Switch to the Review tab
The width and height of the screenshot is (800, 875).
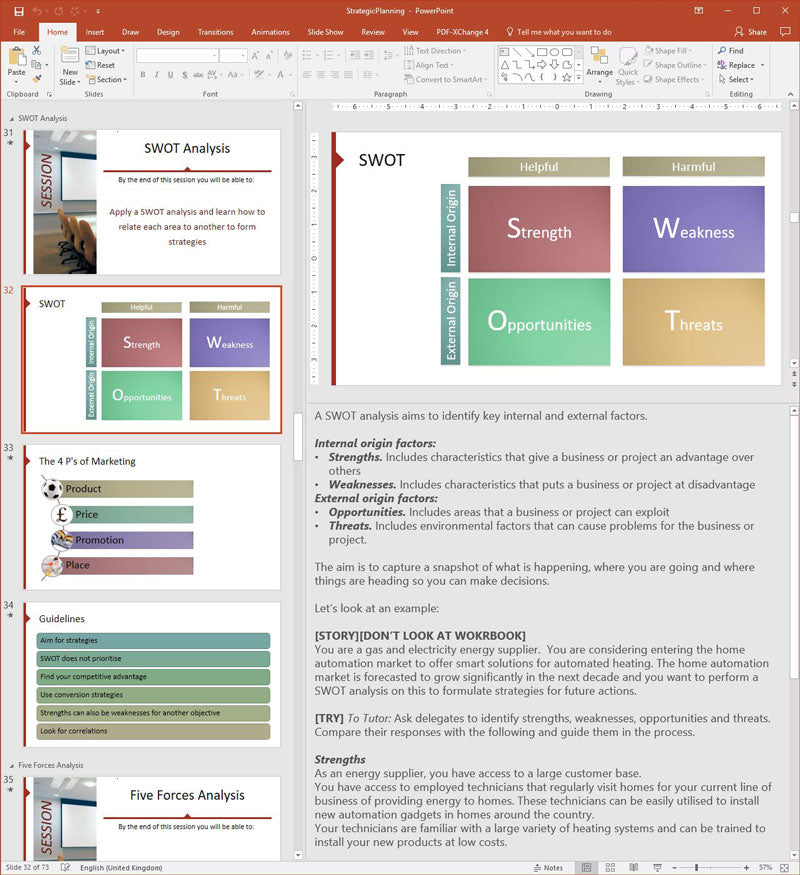click(x=373, y=32)
